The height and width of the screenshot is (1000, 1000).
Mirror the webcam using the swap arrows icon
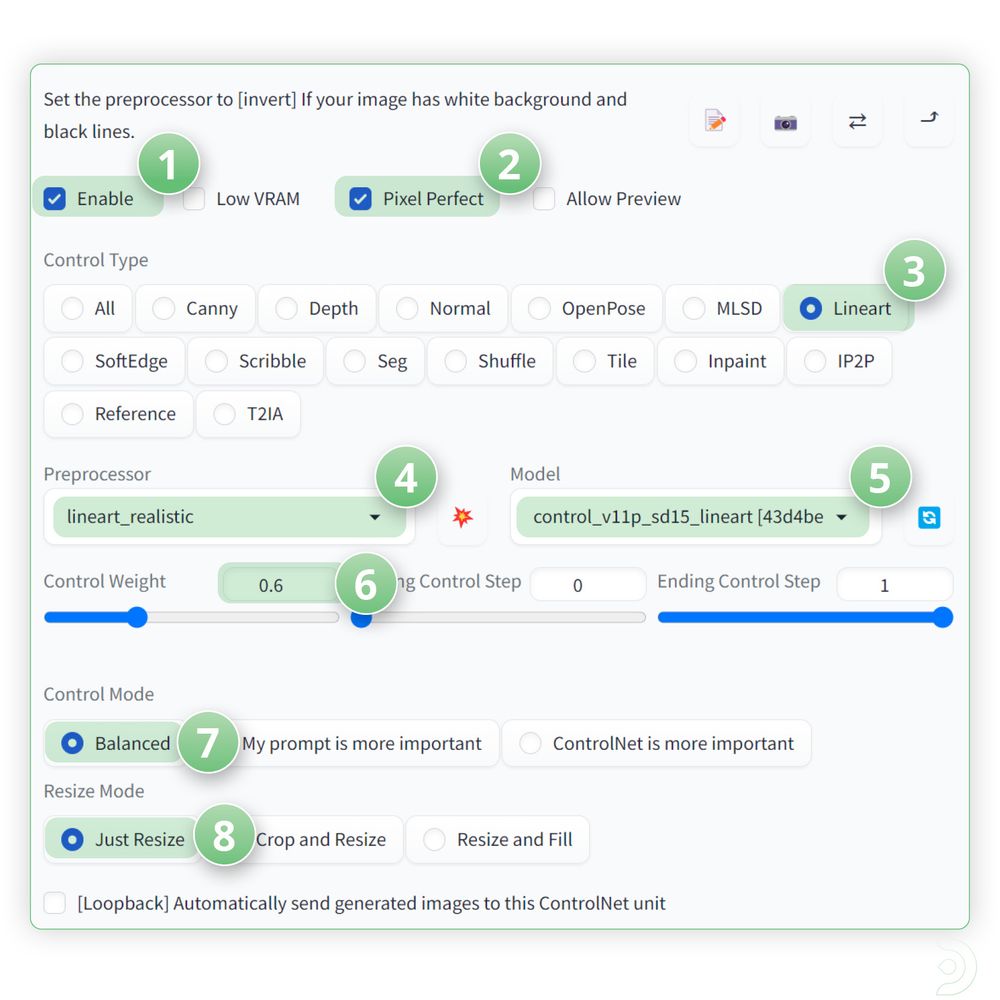tap(857, 120)
